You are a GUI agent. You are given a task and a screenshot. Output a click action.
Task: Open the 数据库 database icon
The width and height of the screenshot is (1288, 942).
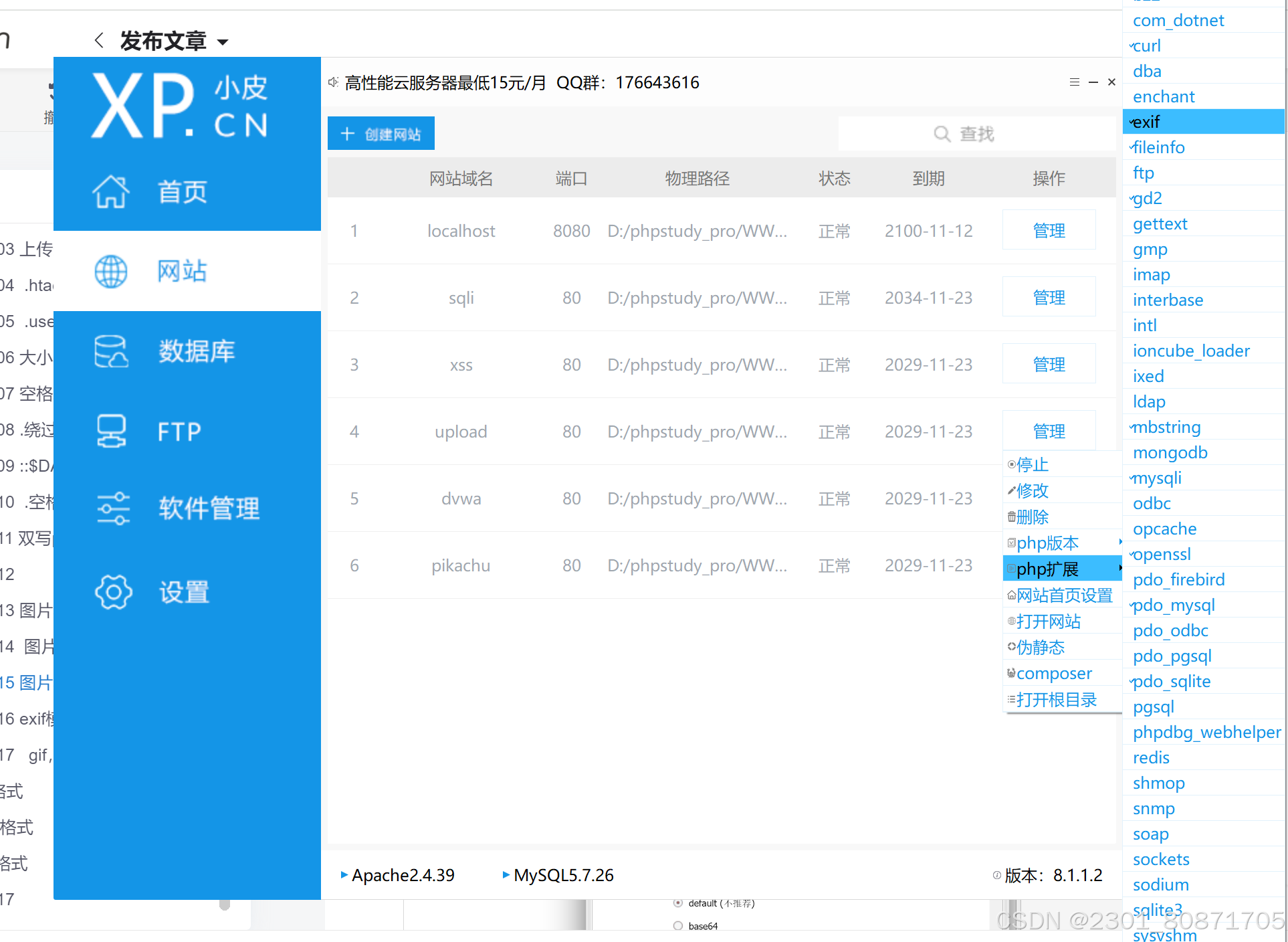(111, 351)
